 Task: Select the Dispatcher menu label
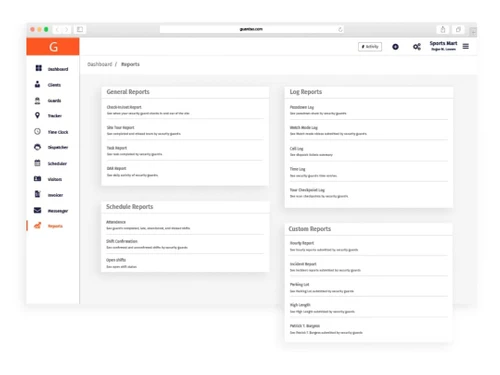click(58, 147)
